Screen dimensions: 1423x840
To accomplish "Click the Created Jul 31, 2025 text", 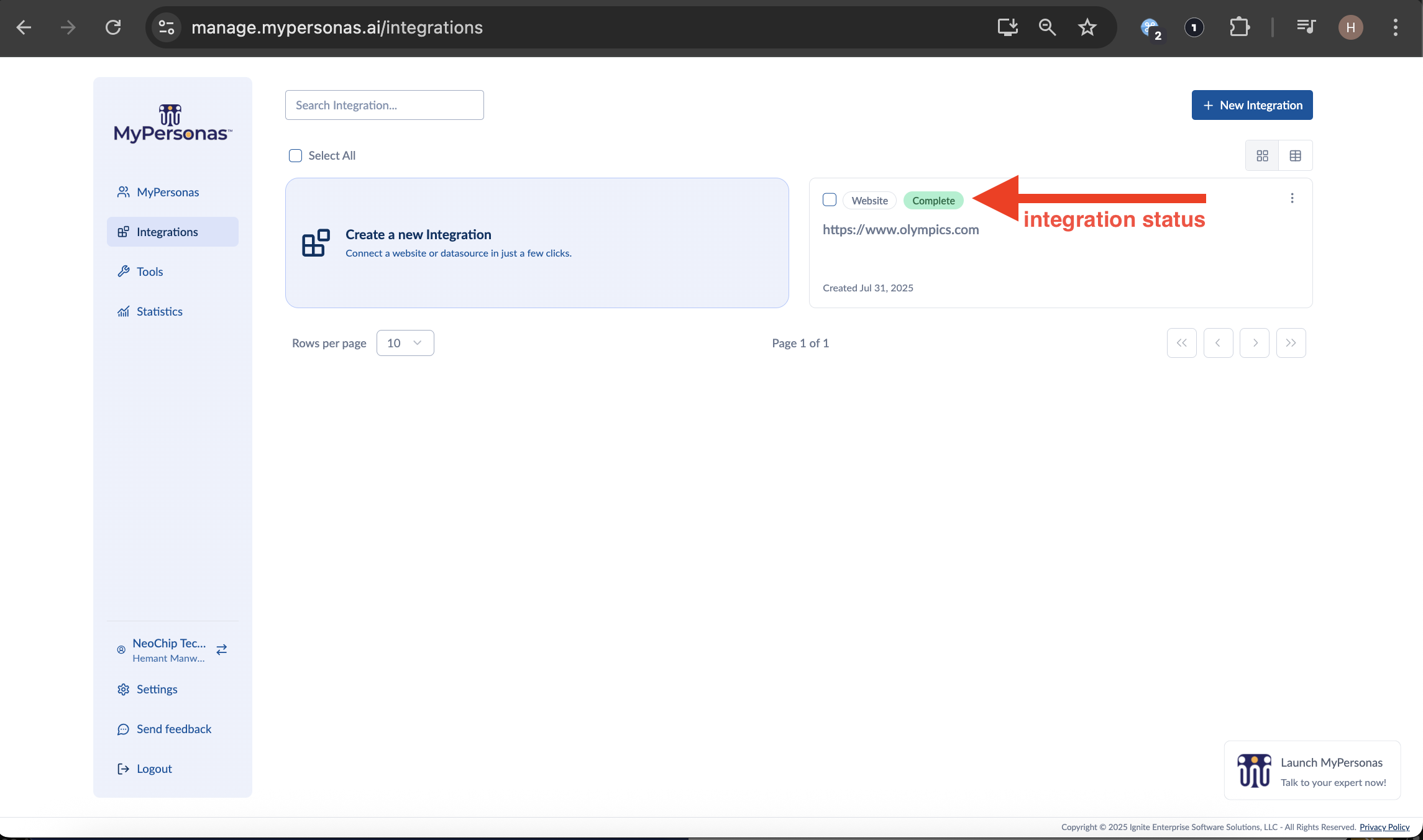I will click(x=868, y=288).
